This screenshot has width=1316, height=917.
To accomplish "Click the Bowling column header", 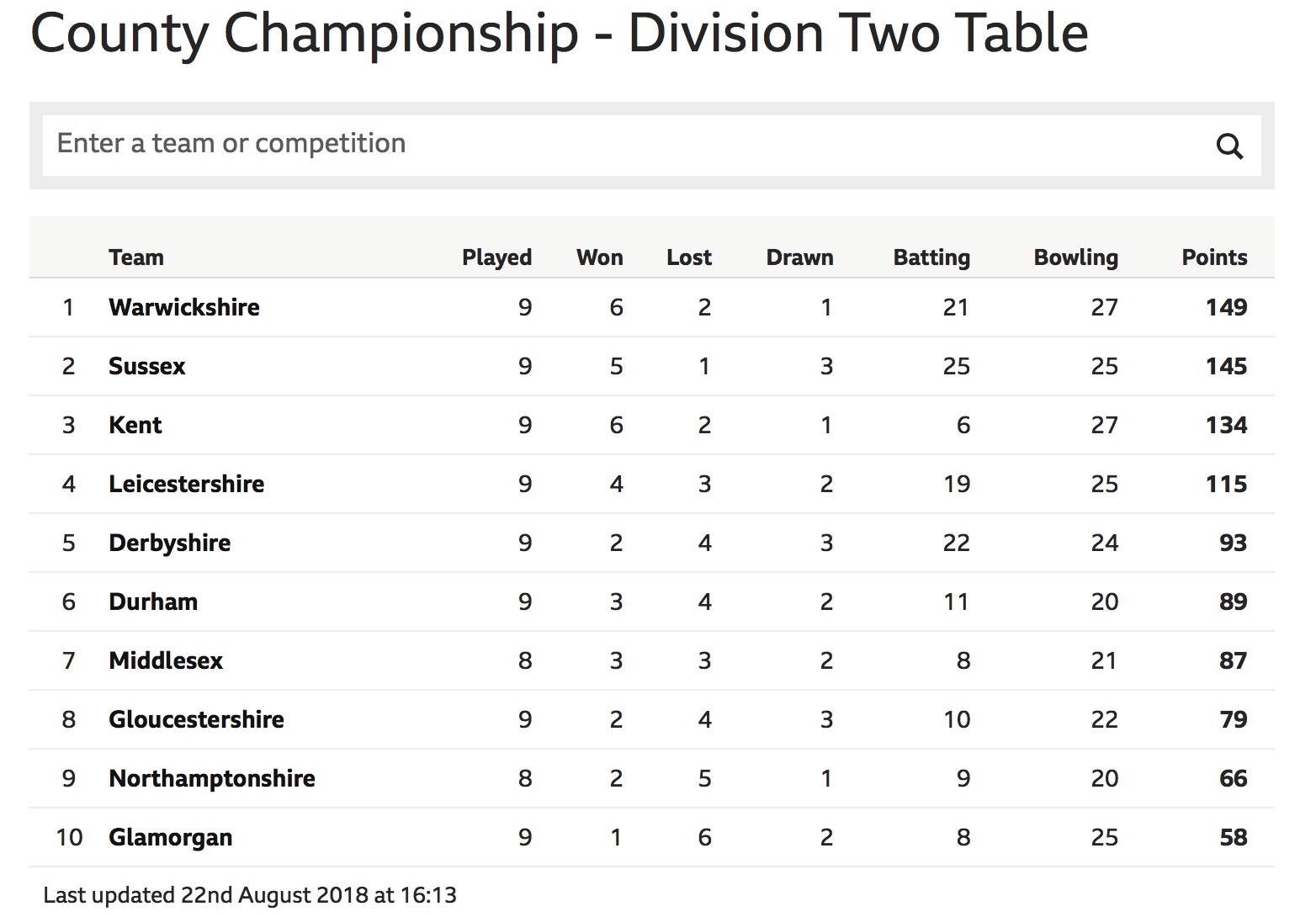I will click(x=1076, y=257).
